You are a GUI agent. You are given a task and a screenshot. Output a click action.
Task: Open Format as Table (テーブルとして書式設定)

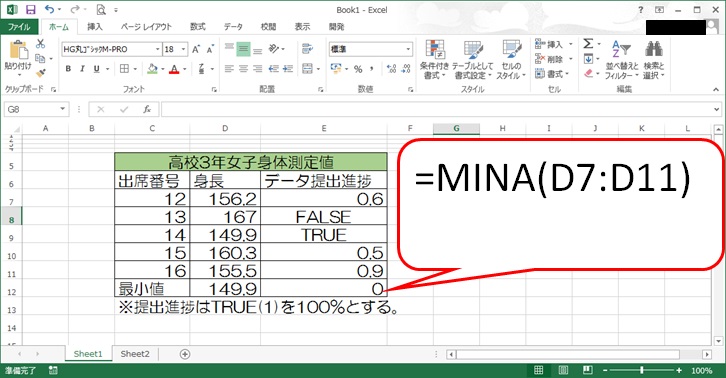tap(473, 59)
